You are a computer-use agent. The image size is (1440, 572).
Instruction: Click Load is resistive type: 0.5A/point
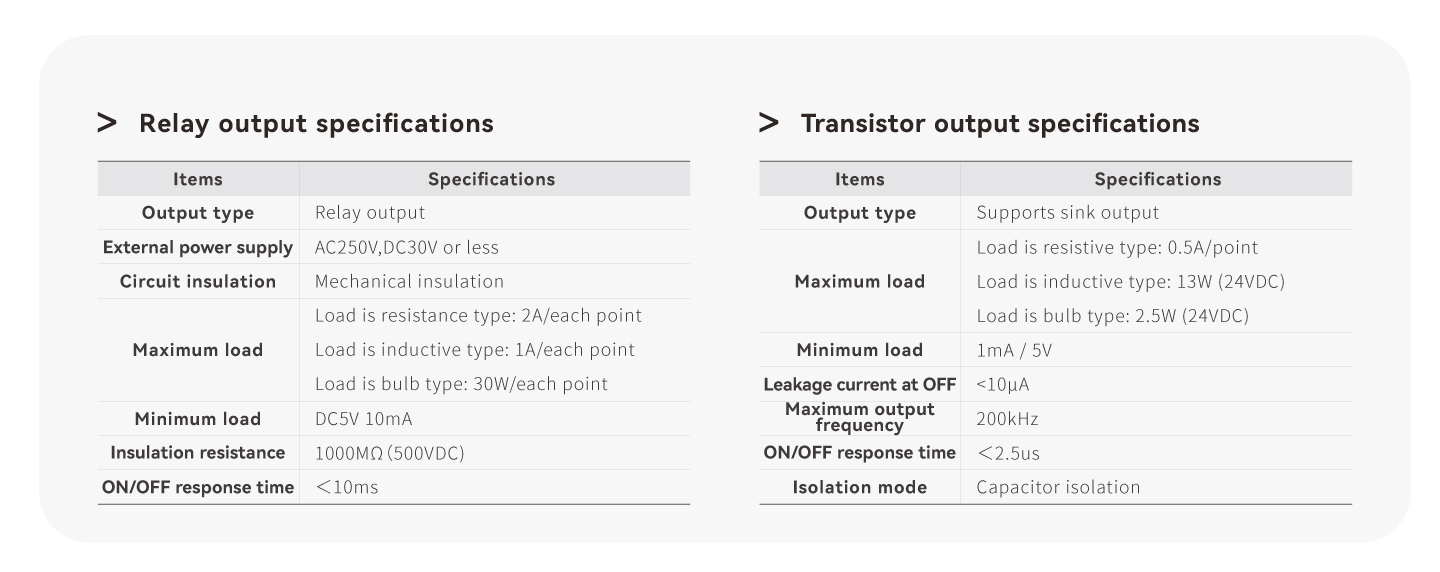(1117, 247)
